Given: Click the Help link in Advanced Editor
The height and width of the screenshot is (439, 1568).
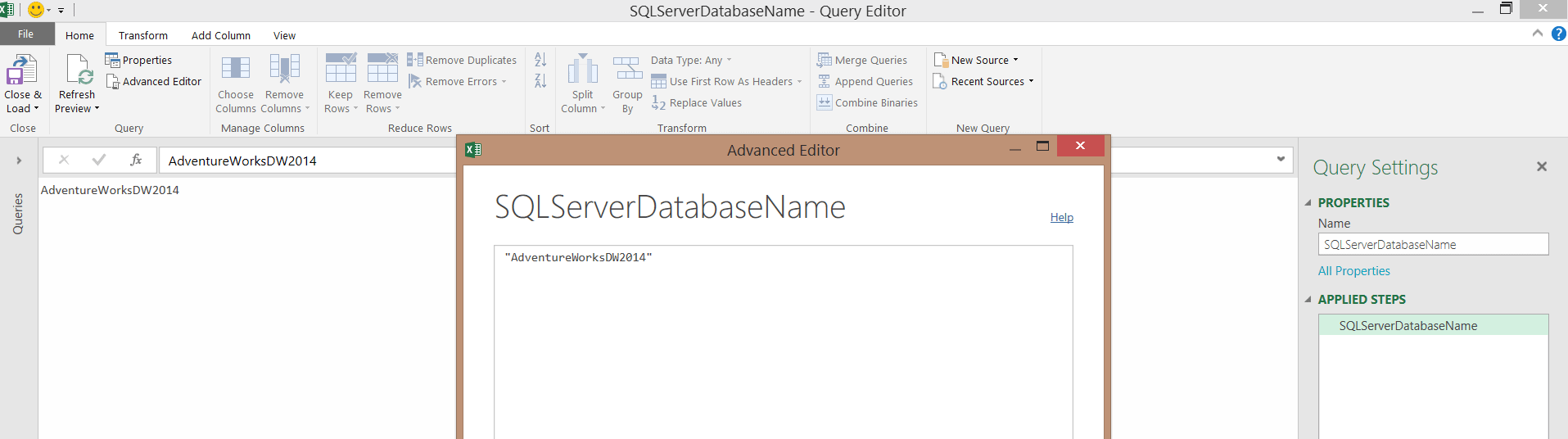Looking at the screenshot, I should [x=1061, y=217].
